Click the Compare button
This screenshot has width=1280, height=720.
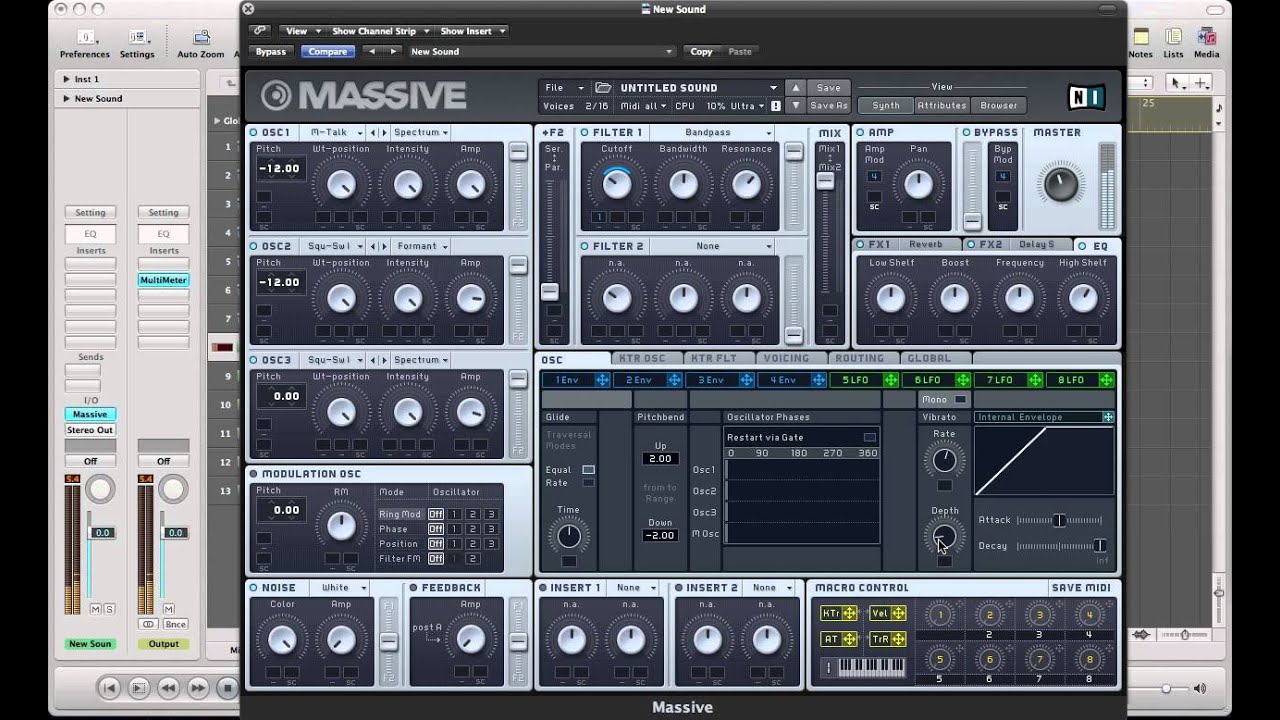pyautogui.click(x=328, y=52)
